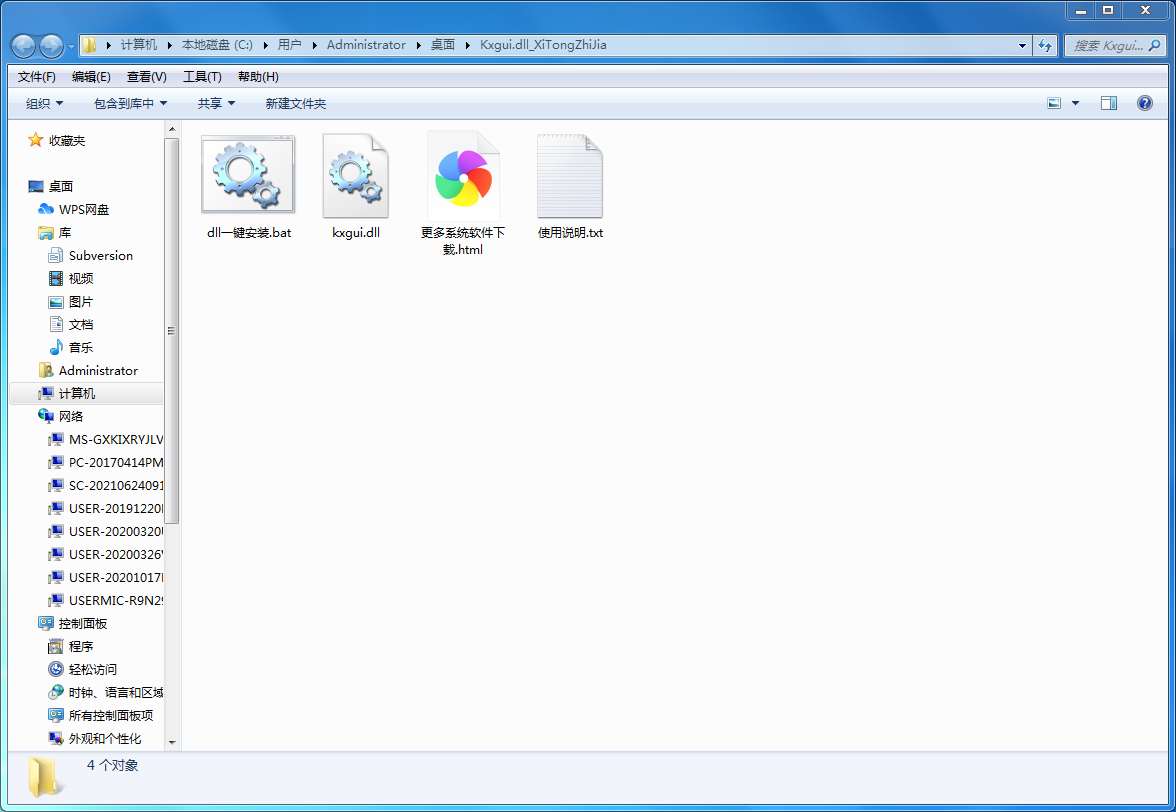This screenshot has width=1176, height=812.
Task: Open the 组织 dropdown menu
Action: pyautogui.click(x=44, y=103)
